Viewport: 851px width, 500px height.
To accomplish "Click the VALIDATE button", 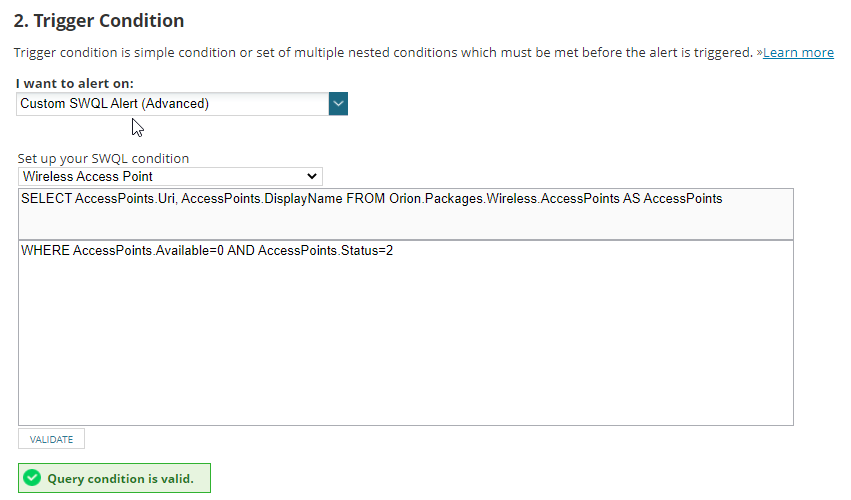I will click(x=52, y=439).
